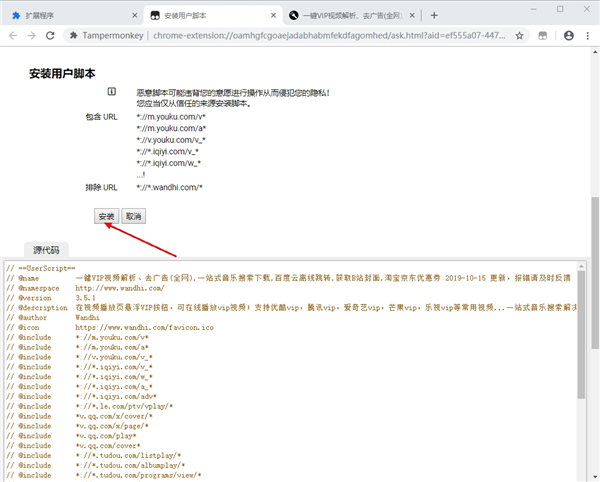This screenshot has height=482, width=600.
Task: Reload the page with refresh icon
Action: click(x=53, y=36)
